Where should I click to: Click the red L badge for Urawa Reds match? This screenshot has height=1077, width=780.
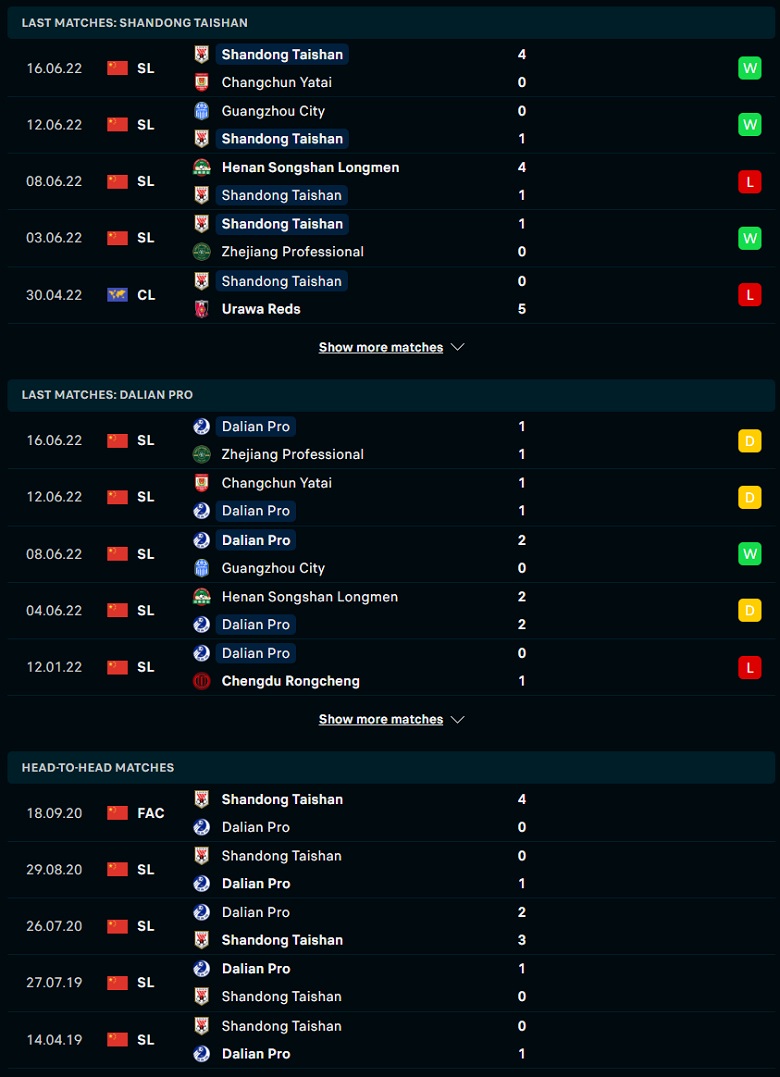[x=750, y=295]
